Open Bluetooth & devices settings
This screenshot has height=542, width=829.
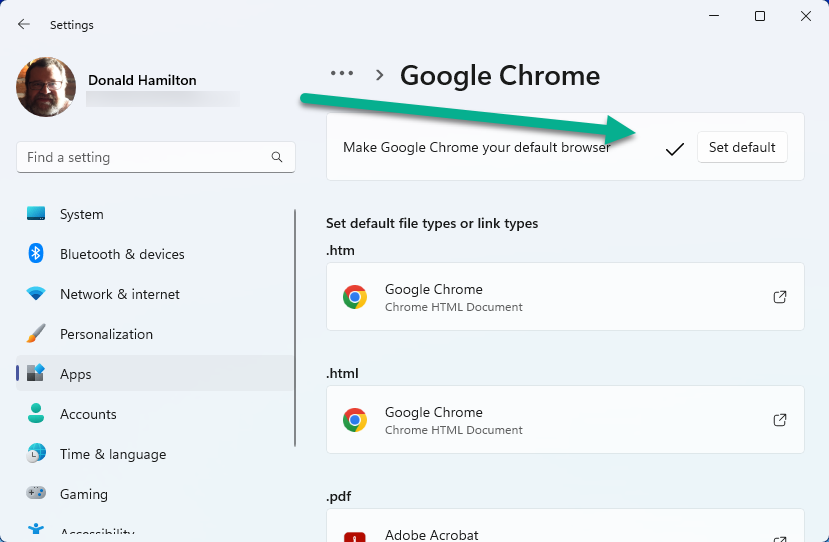(x=155, y=254)
